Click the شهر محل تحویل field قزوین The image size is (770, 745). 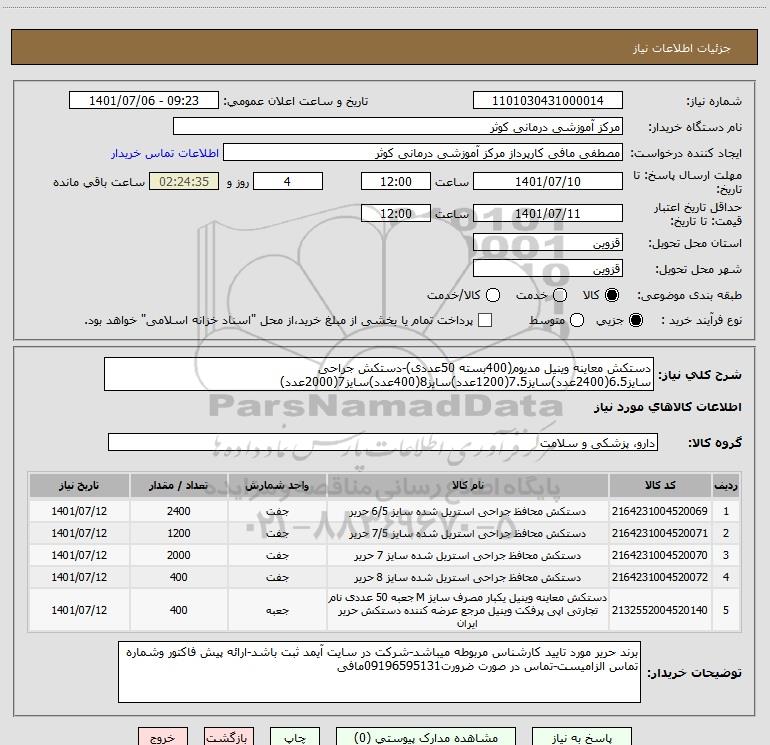point(548,269)
